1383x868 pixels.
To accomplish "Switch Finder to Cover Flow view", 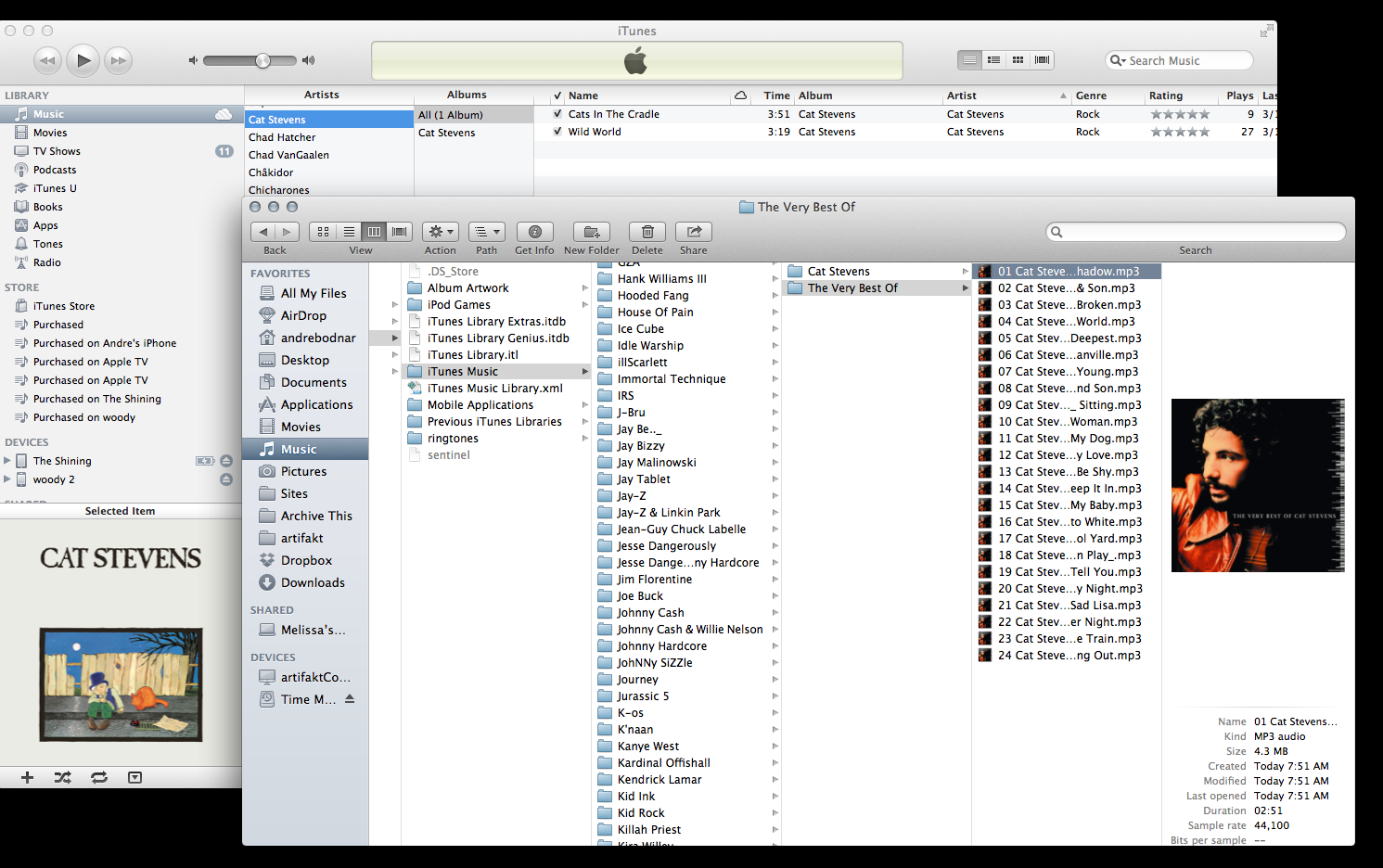I will 398,232.
